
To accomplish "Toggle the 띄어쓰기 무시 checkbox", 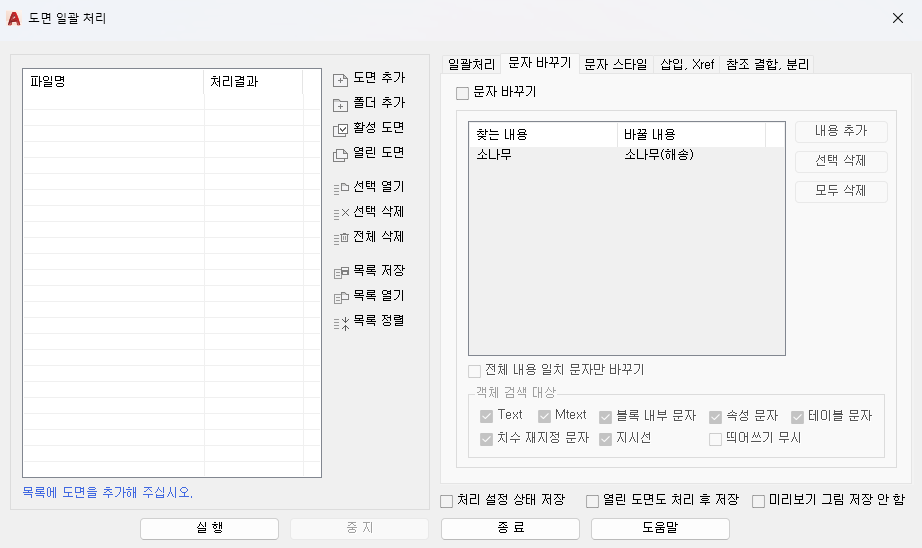I will pos(715,439).
